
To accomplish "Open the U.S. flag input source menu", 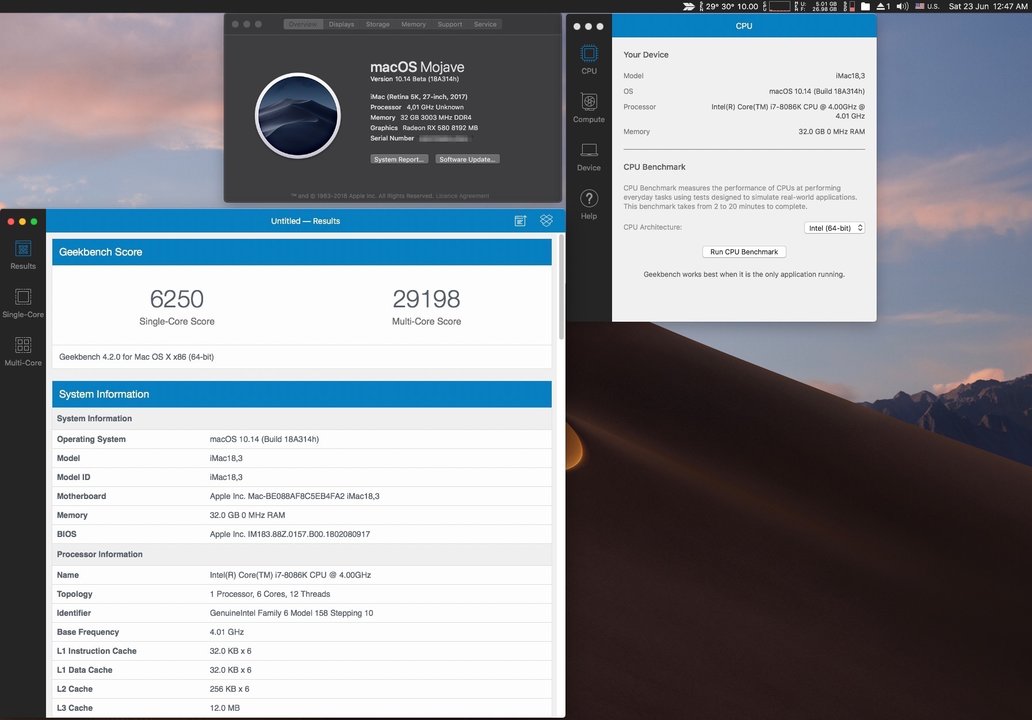I will tap(927, 6).
